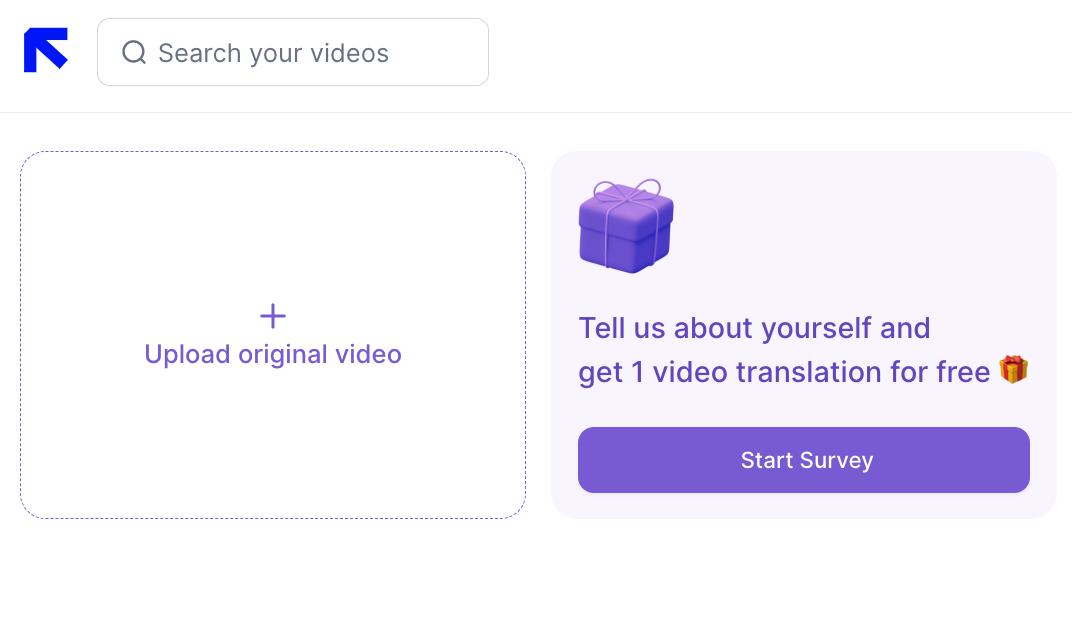Click the blue arrow logo icon
Viewport: 1072px width, 638px height.
tap(46, 50)
